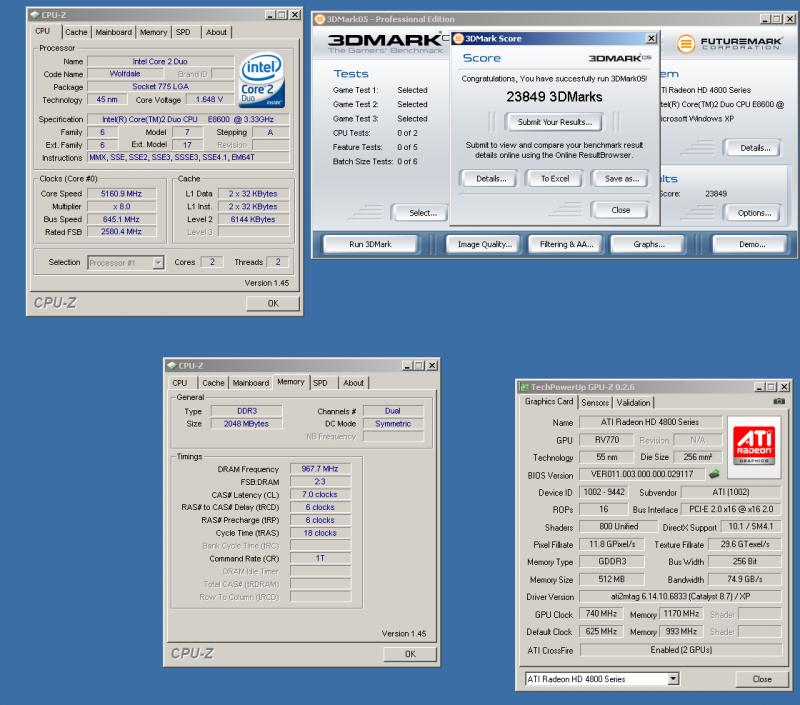Image resolution: width=800 pixels, height=705 pixels.
Task: Click the FSB:DRAM 2:3 value
Action: [x=320, y=482]
